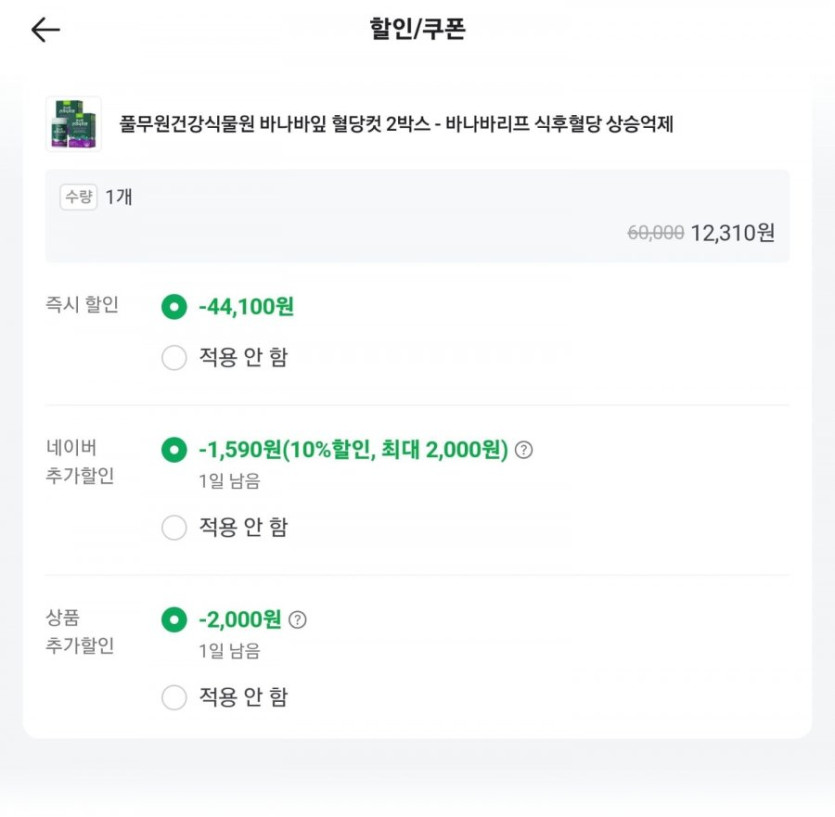Click the product name 풀무원건강식물원 바나바잎 혈당컷
835x817 pixels.
pyautogui.click(x=396, y=125)
